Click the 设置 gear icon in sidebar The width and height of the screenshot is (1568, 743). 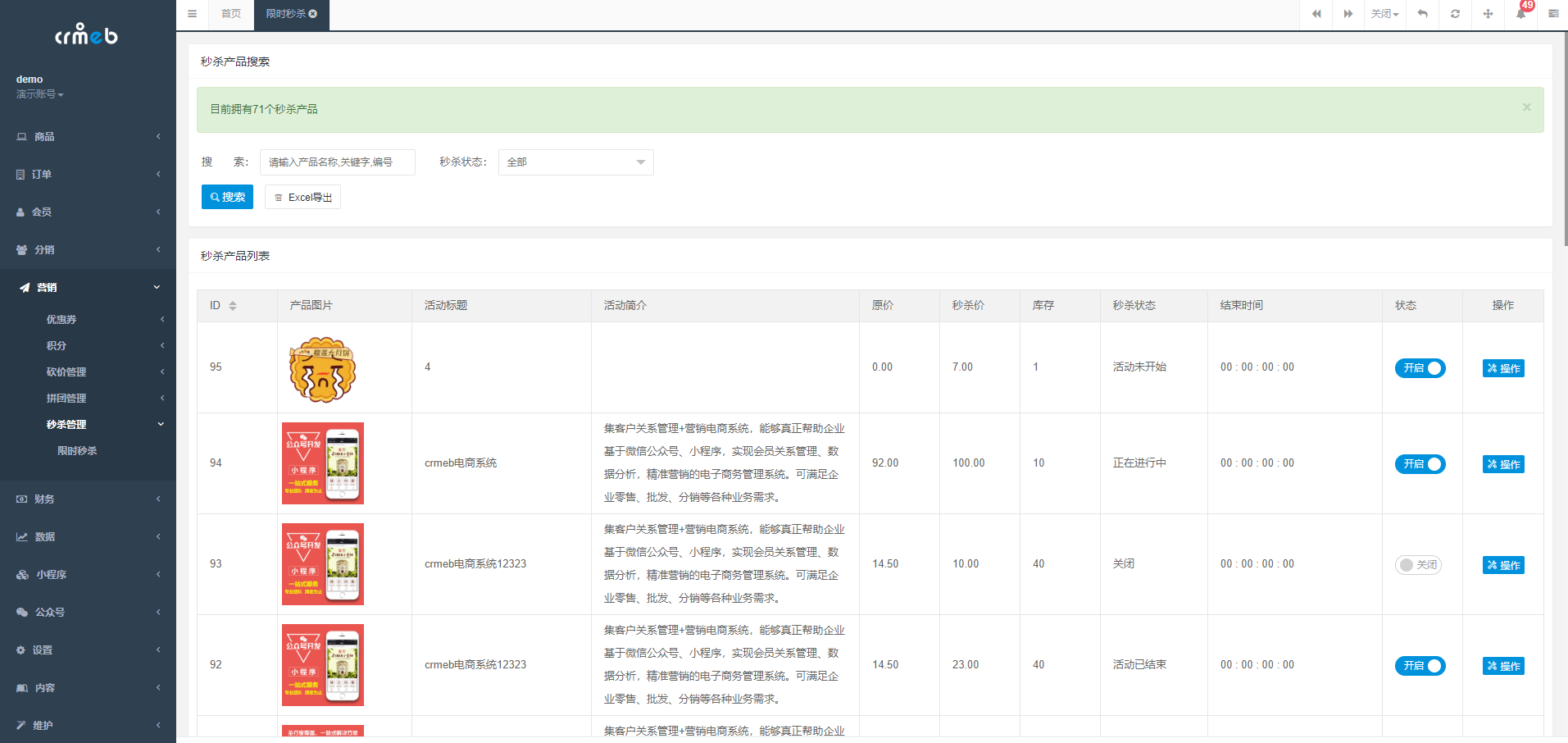click(x=20, y=650)
